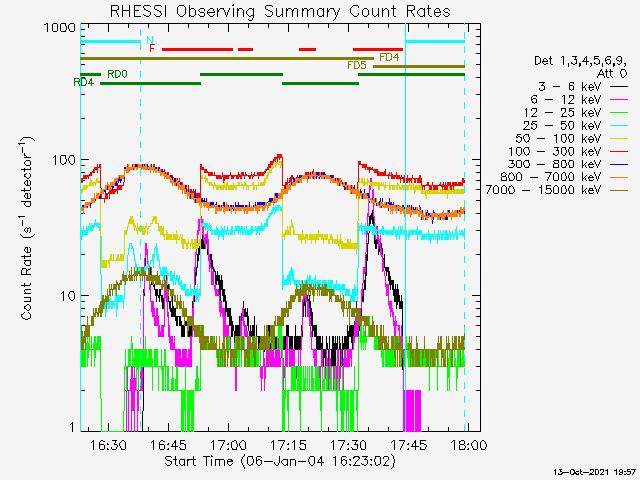
Task: Click the 17:30 time axis tick label
Action: [x=348, y=444]
